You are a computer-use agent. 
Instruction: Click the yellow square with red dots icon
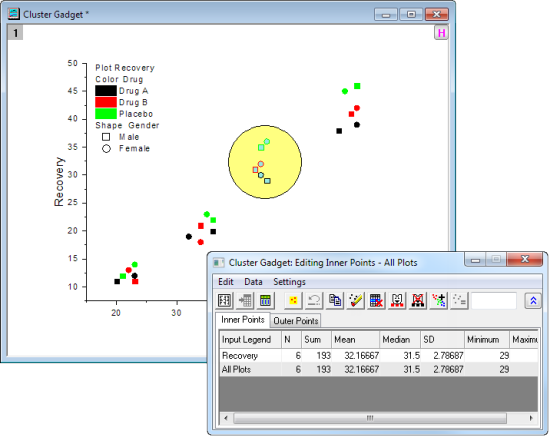(293, 301)
